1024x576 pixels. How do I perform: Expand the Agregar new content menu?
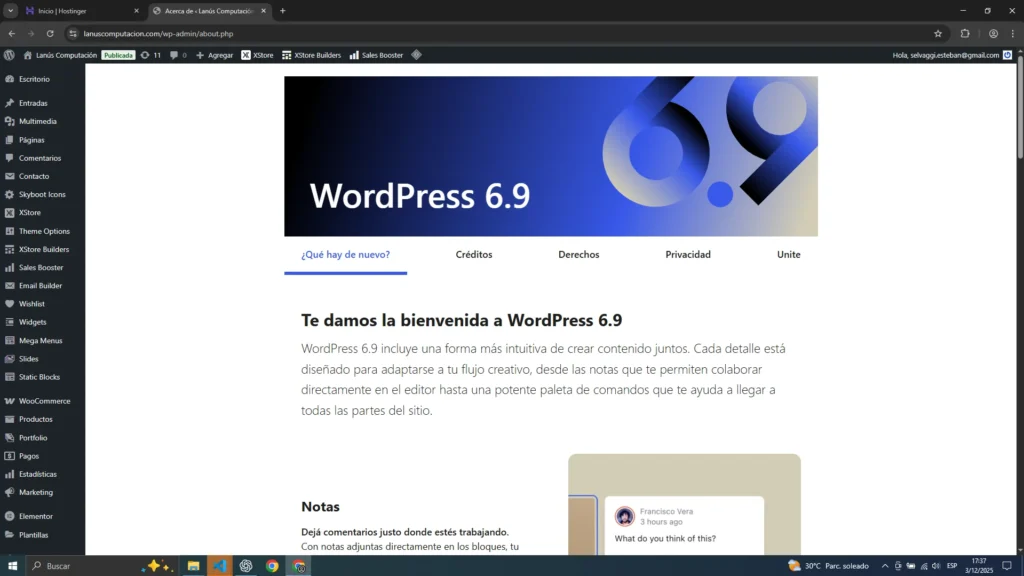[215, 55]
